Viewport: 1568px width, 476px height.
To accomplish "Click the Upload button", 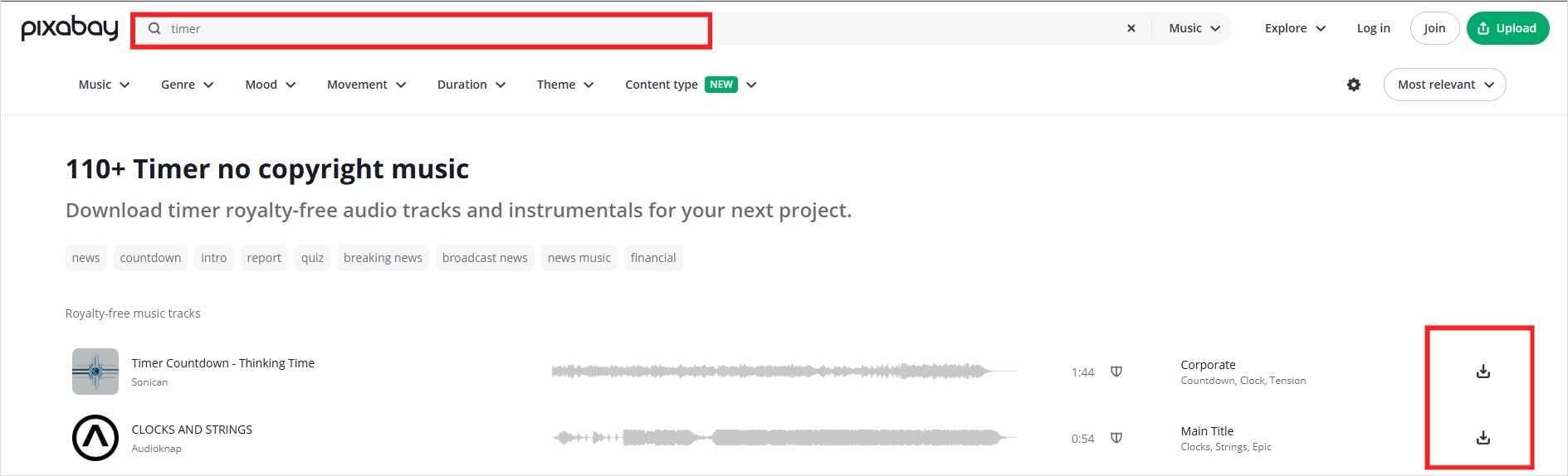I will click(x=1507, y=28).
